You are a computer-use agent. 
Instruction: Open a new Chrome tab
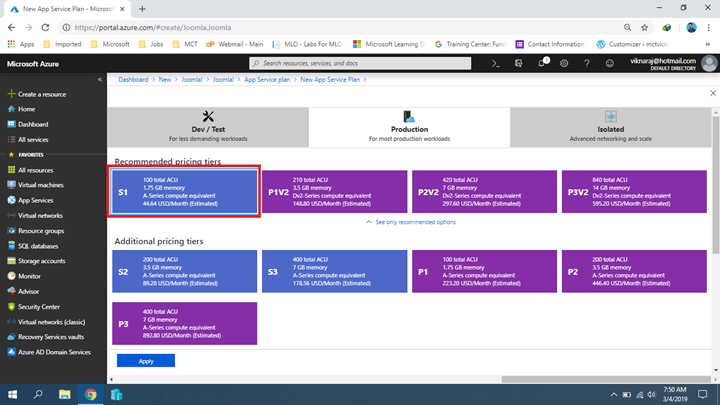142,9
